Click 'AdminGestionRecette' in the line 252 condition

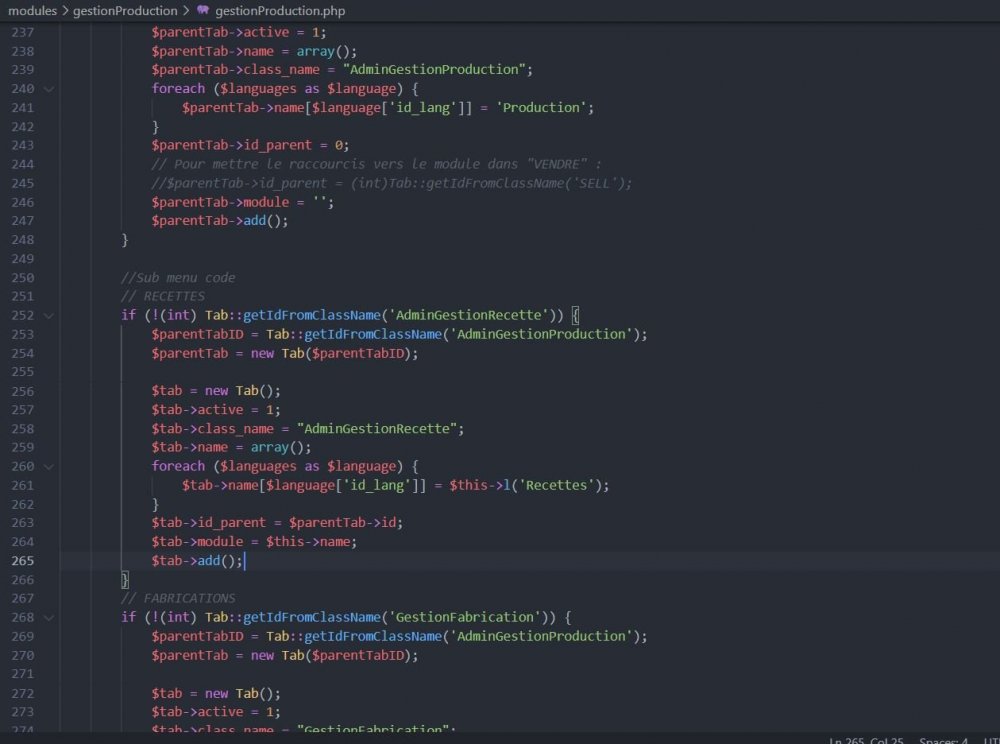click(469, 316)
